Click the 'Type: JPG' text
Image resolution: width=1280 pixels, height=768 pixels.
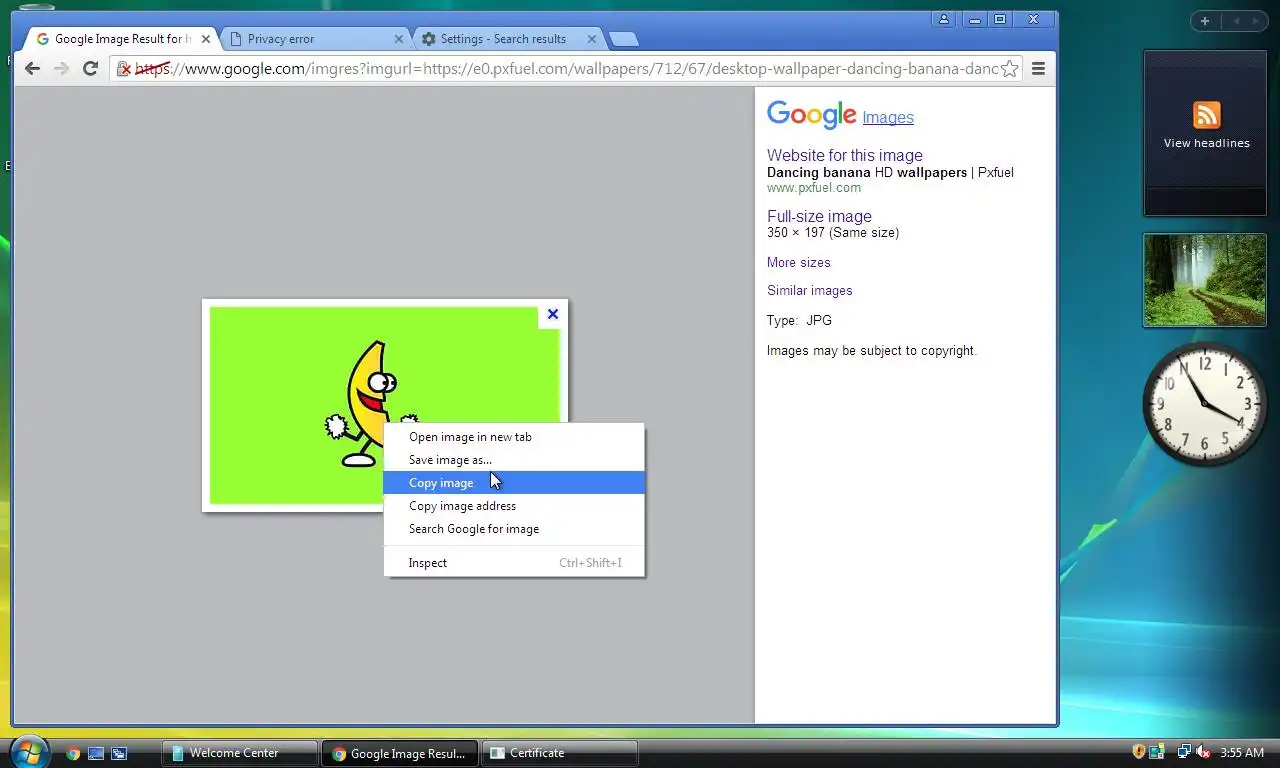(x=799, y=320)
